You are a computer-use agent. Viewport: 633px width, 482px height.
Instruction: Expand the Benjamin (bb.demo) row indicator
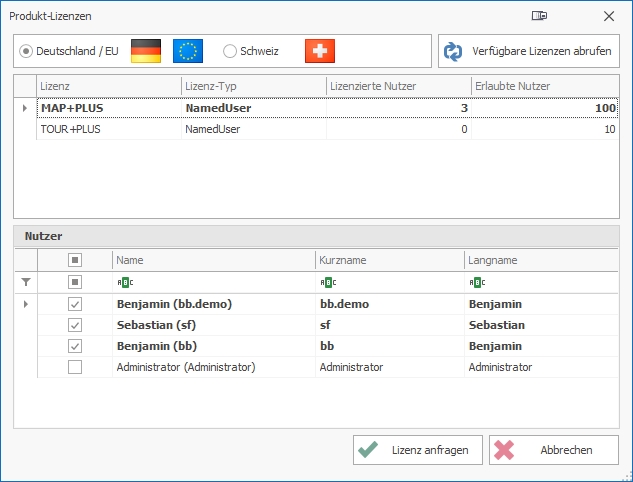click(x=25, y=304)
